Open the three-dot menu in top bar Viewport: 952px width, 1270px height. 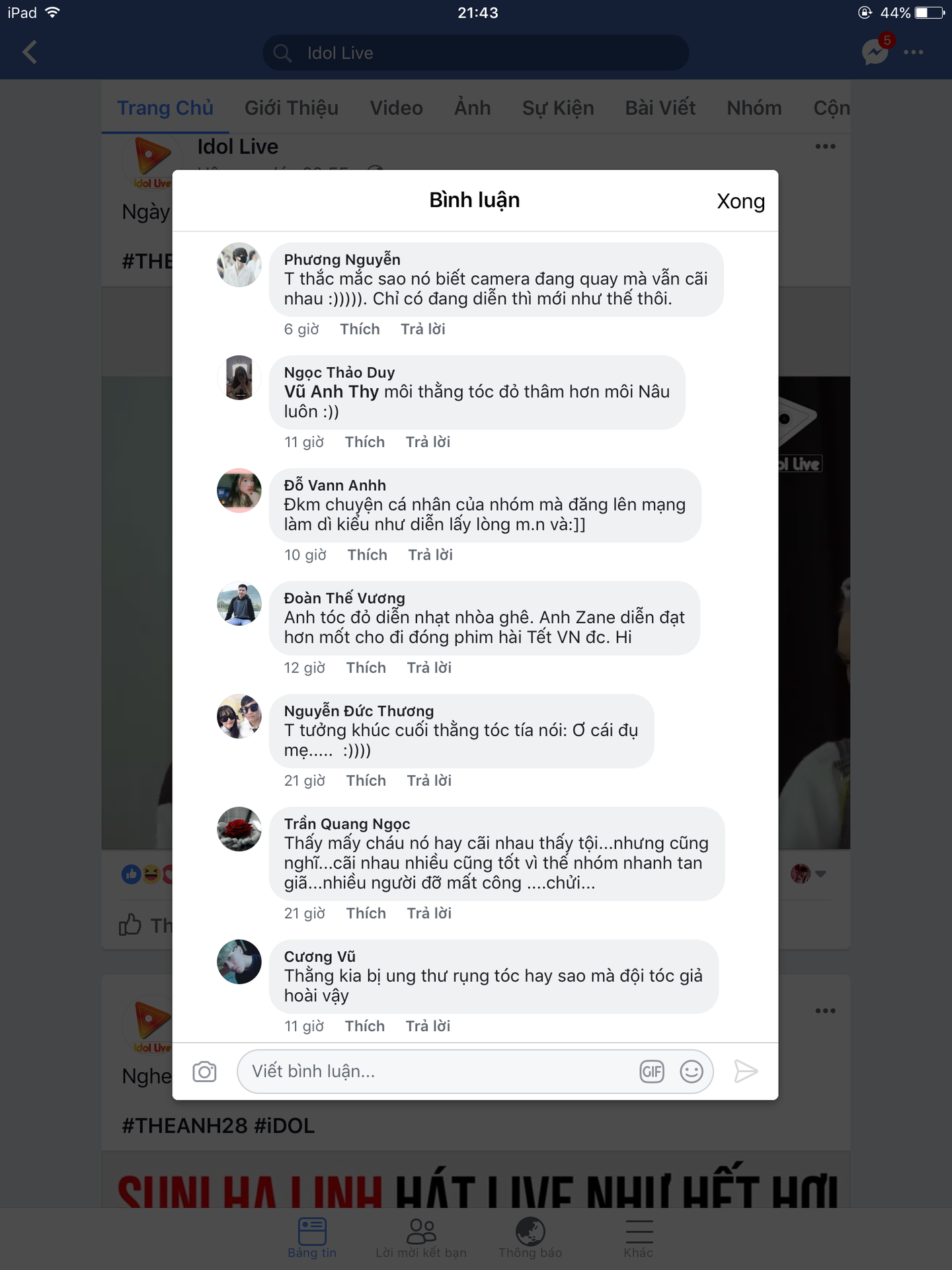[x=914, y=52]
